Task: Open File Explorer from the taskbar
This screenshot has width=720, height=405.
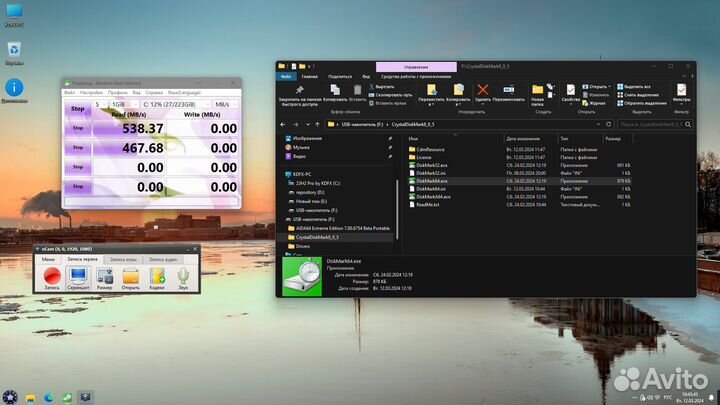Action: pos(30,397)
